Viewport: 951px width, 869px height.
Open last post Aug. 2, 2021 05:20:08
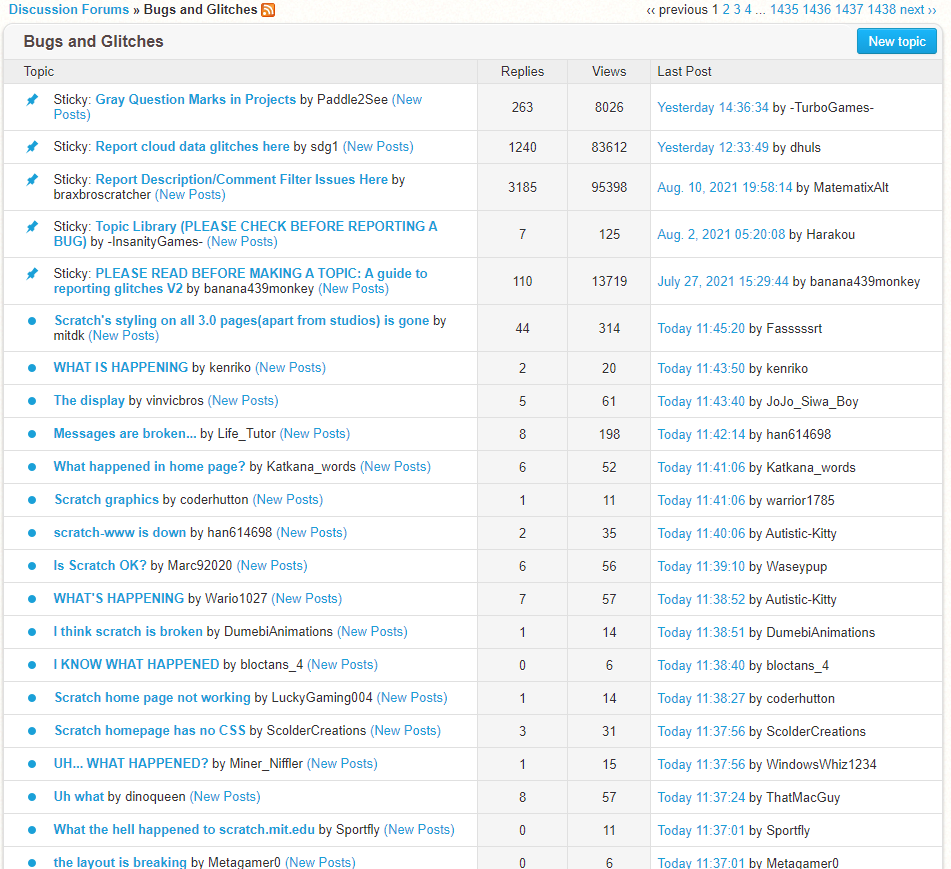click(x=721, y=234)
